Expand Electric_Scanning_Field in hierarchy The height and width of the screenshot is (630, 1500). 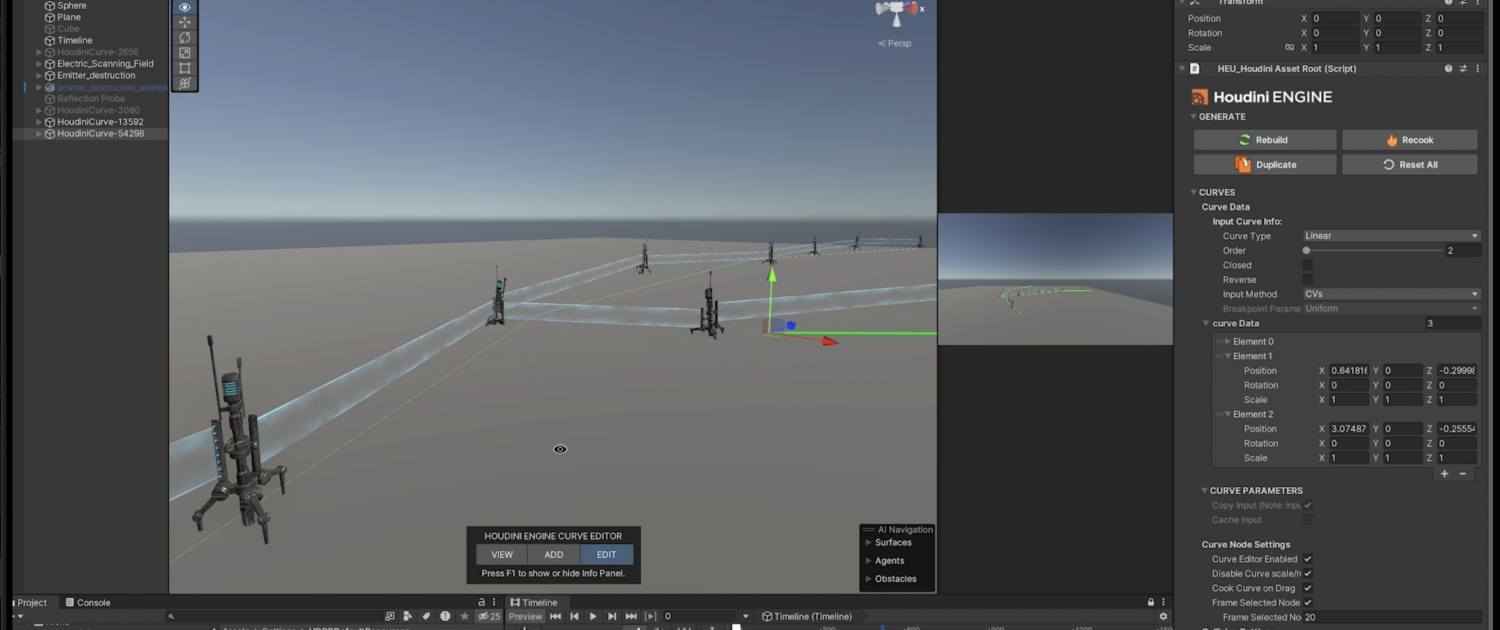pos(39,64)
